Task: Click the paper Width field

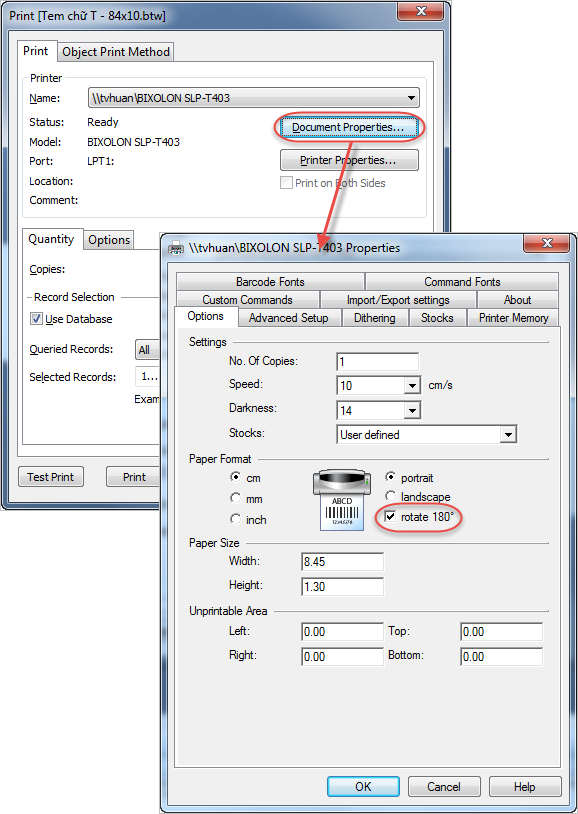Action: tap(343, 562)
